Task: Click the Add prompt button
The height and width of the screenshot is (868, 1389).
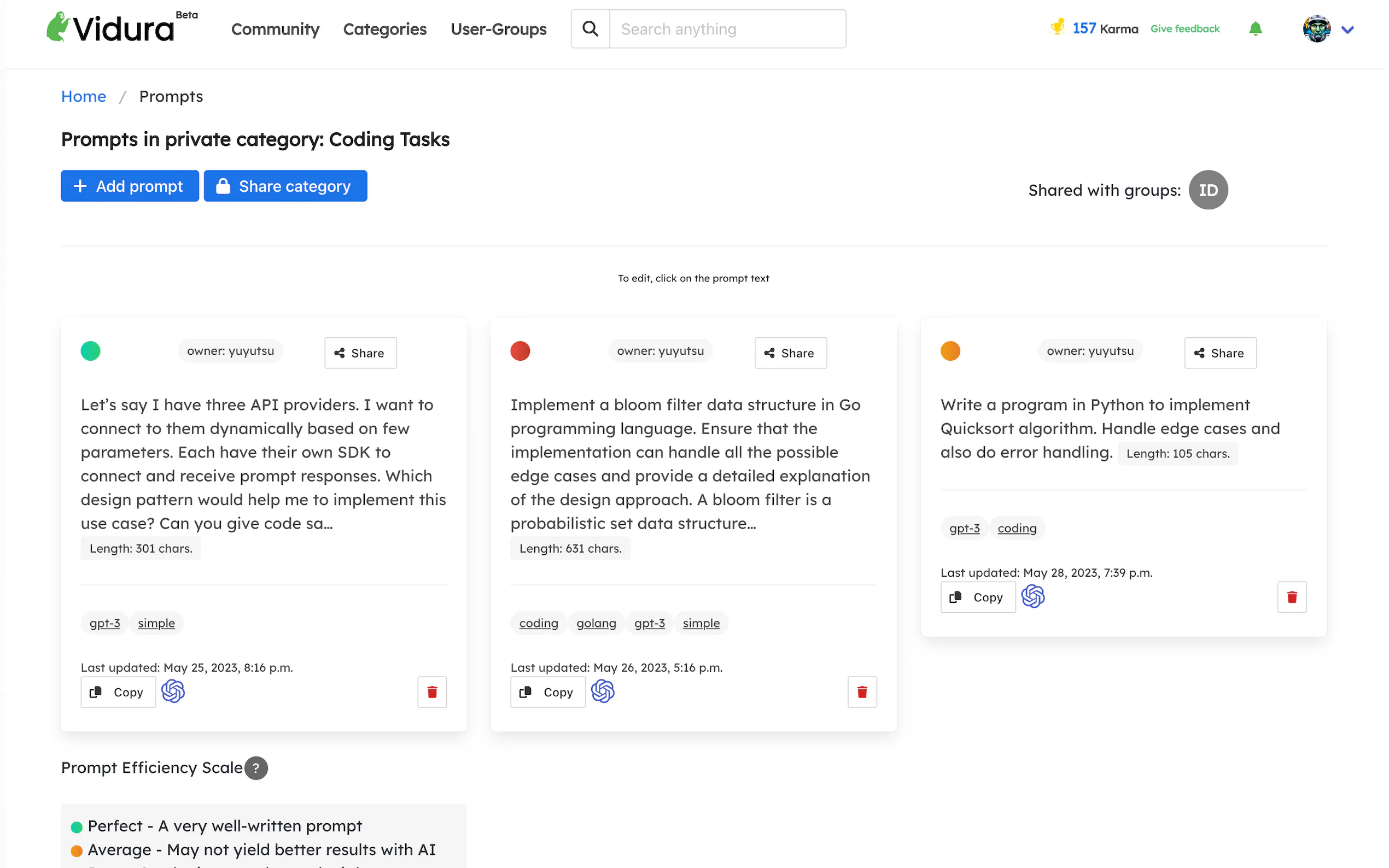Action: point(130,186)
